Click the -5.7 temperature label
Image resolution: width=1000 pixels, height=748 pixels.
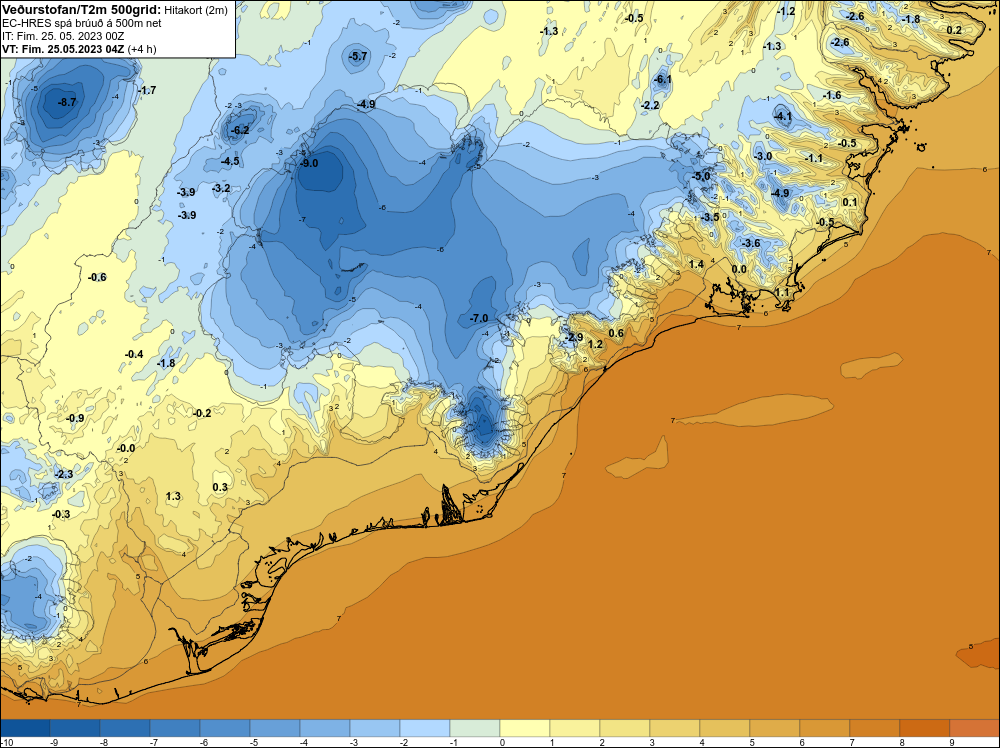[358, 56]
